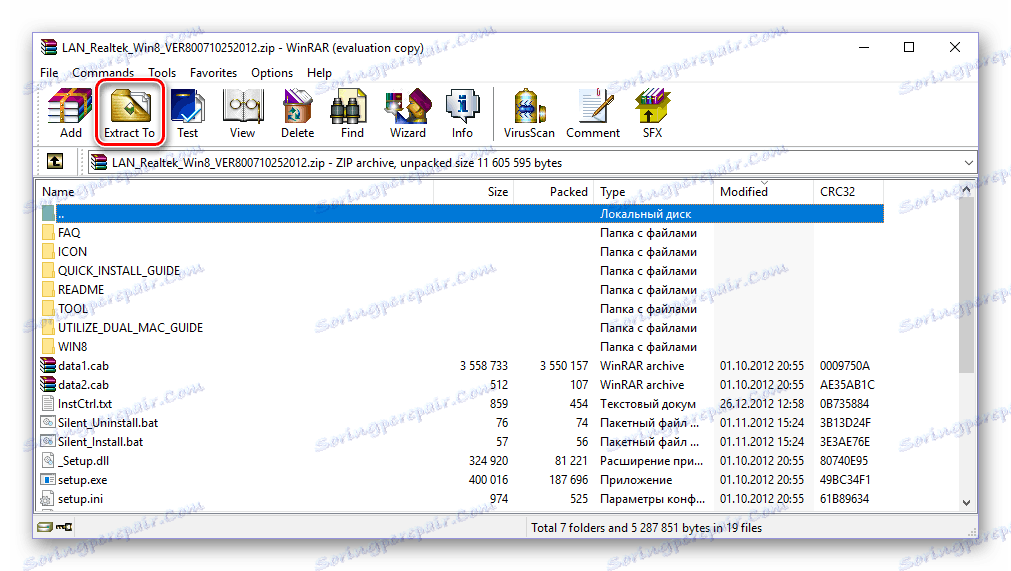1011x571 pixels.
Task: Click the FAQ folder icon
Action: pyautogui.click(x=48, y=233)
